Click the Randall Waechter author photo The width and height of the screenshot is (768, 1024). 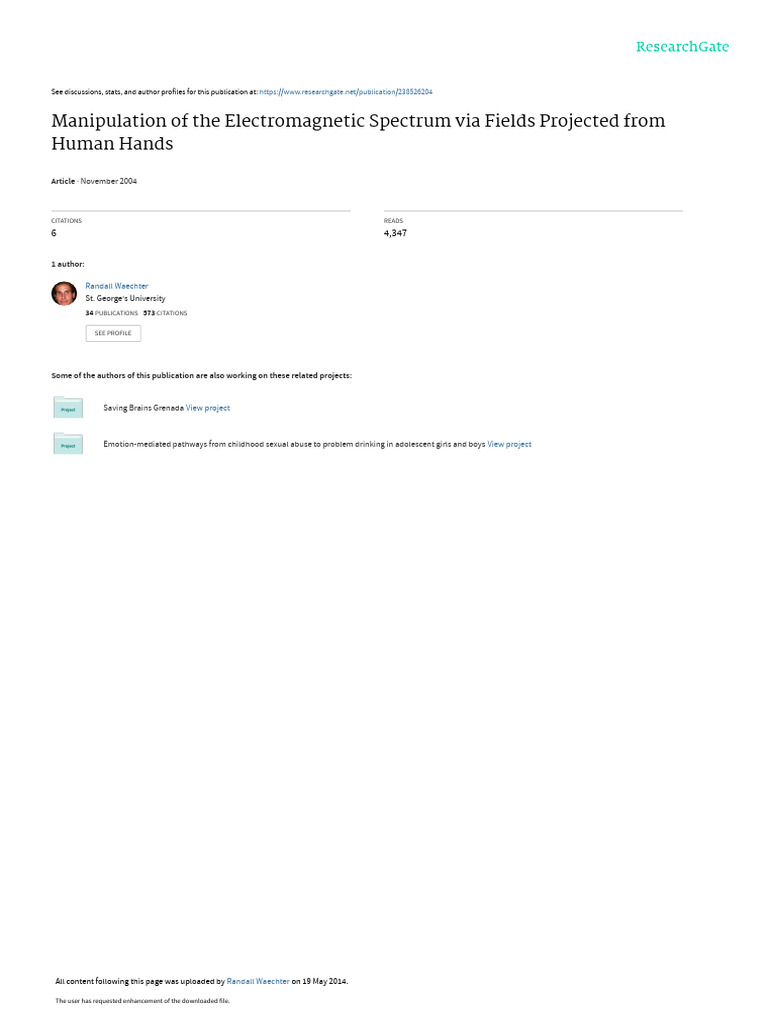point(64,293)
